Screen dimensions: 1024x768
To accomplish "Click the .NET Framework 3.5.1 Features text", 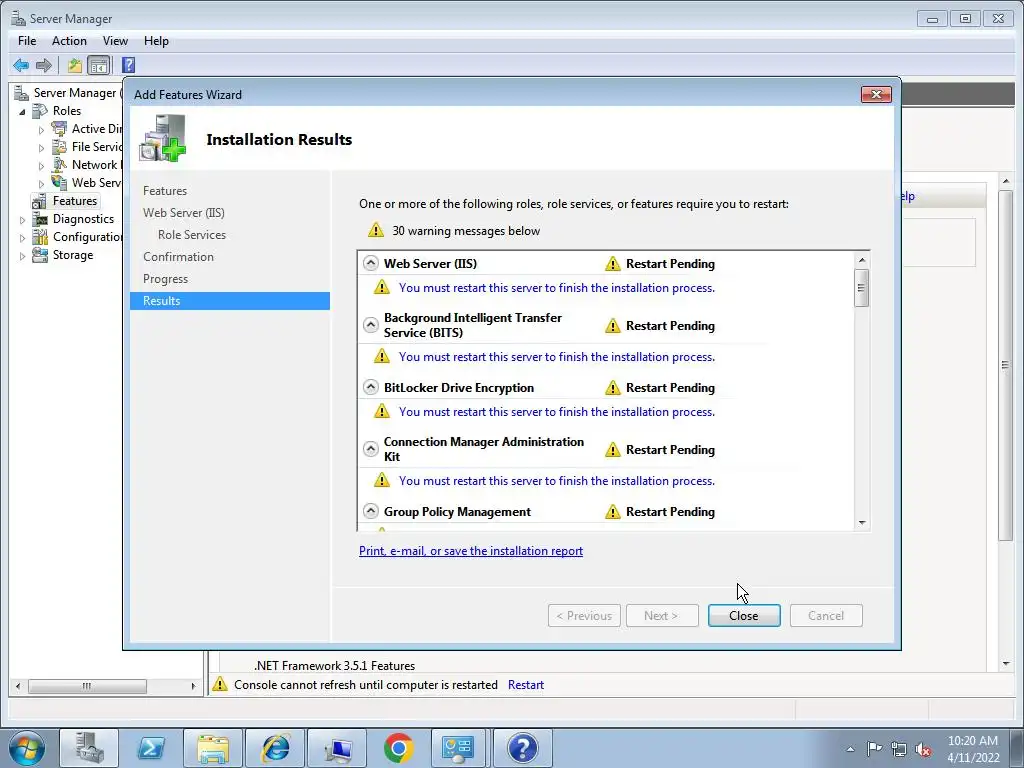I will (334, 665).
